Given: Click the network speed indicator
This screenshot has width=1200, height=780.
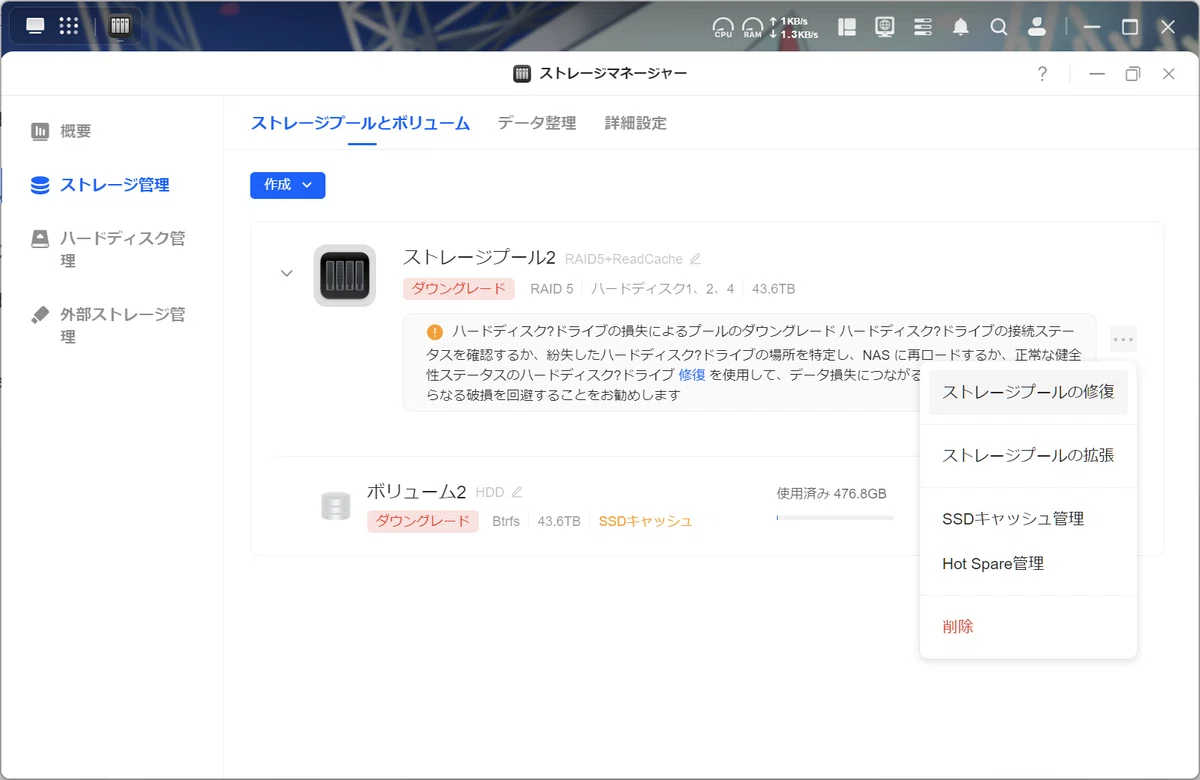Looking at the screenshot, I should coord(794,27).
